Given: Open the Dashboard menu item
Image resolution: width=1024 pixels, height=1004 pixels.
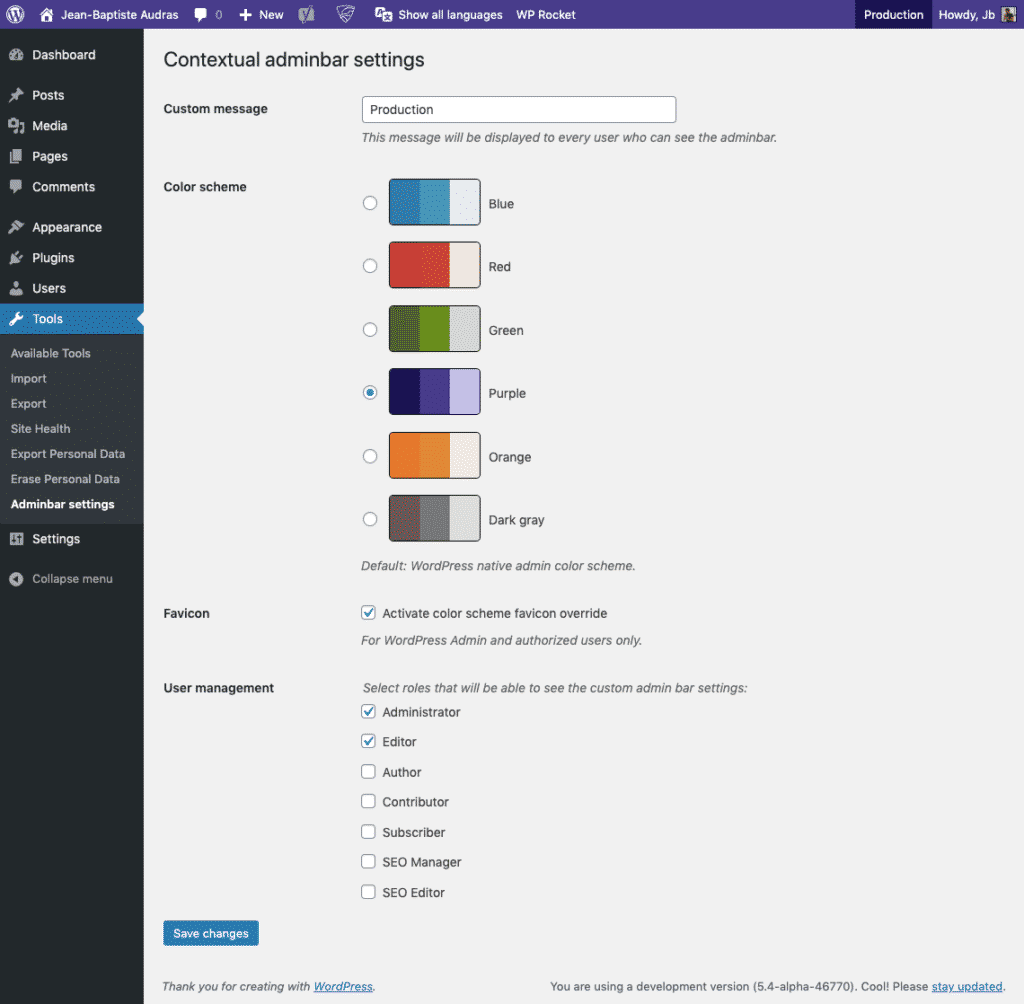Looking at the screenshot, I should (72, 55).
